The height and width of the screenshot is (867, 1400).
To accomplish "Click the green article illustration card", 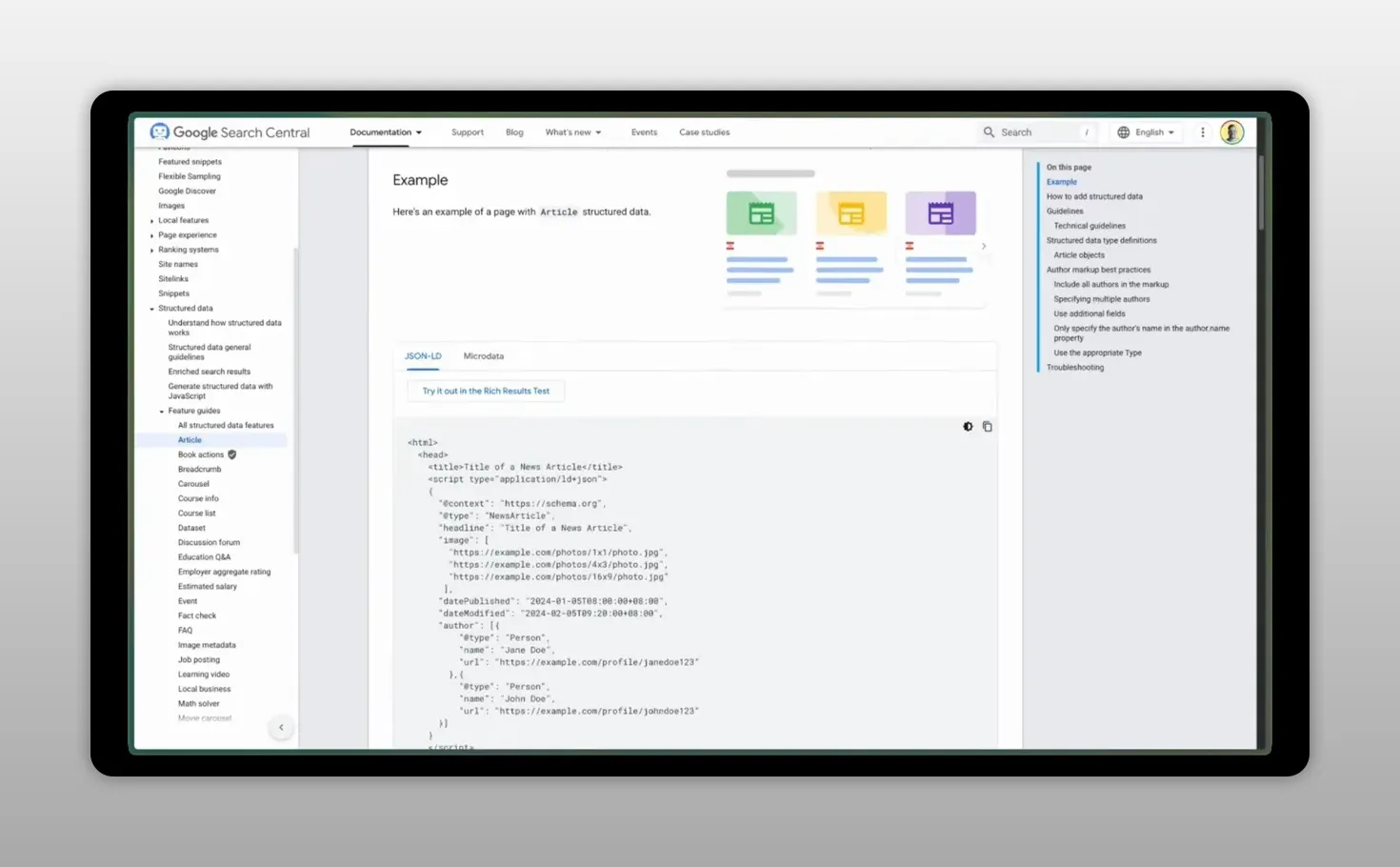I will coord(762,213).
